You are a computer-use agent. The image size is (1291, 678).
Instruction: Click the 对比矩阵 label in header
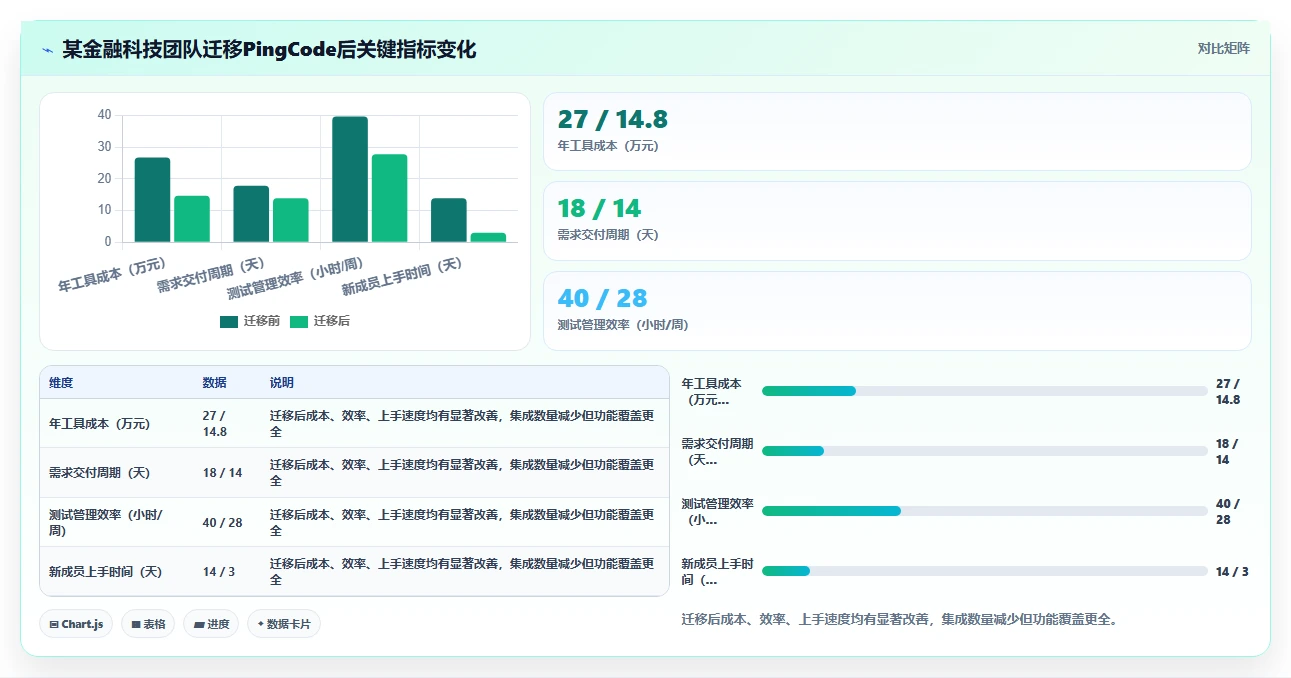click(1223, 48)
